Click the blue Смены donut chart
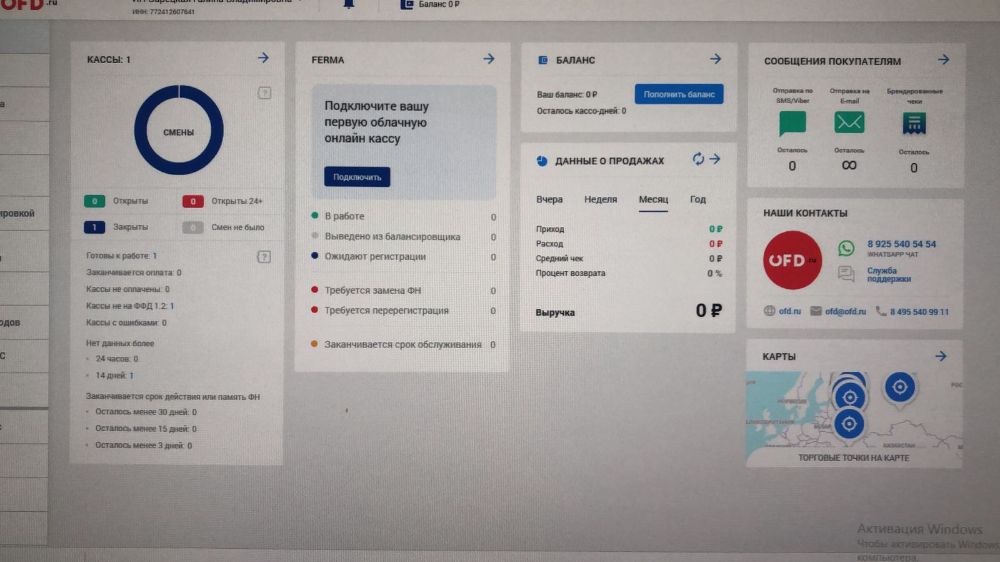 178,131
